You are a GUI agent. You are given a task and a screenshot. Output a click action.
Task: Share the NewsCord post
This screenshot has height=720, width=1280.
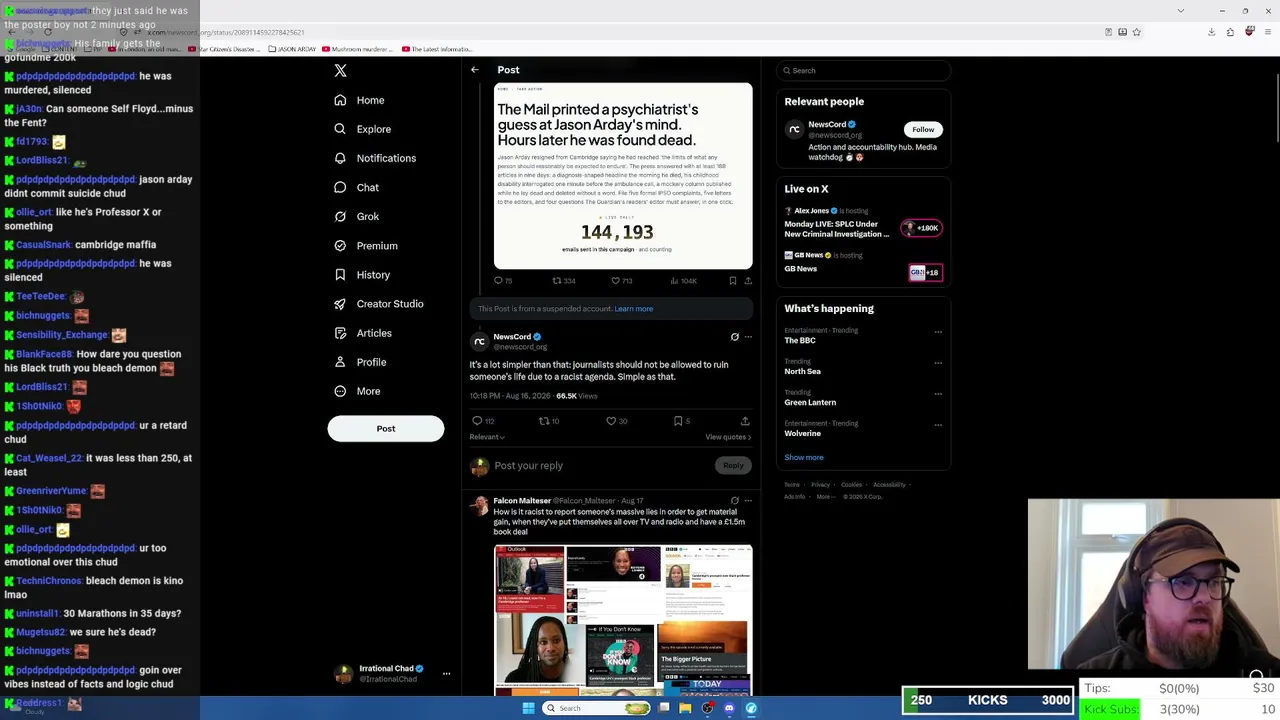pos(745,421)
